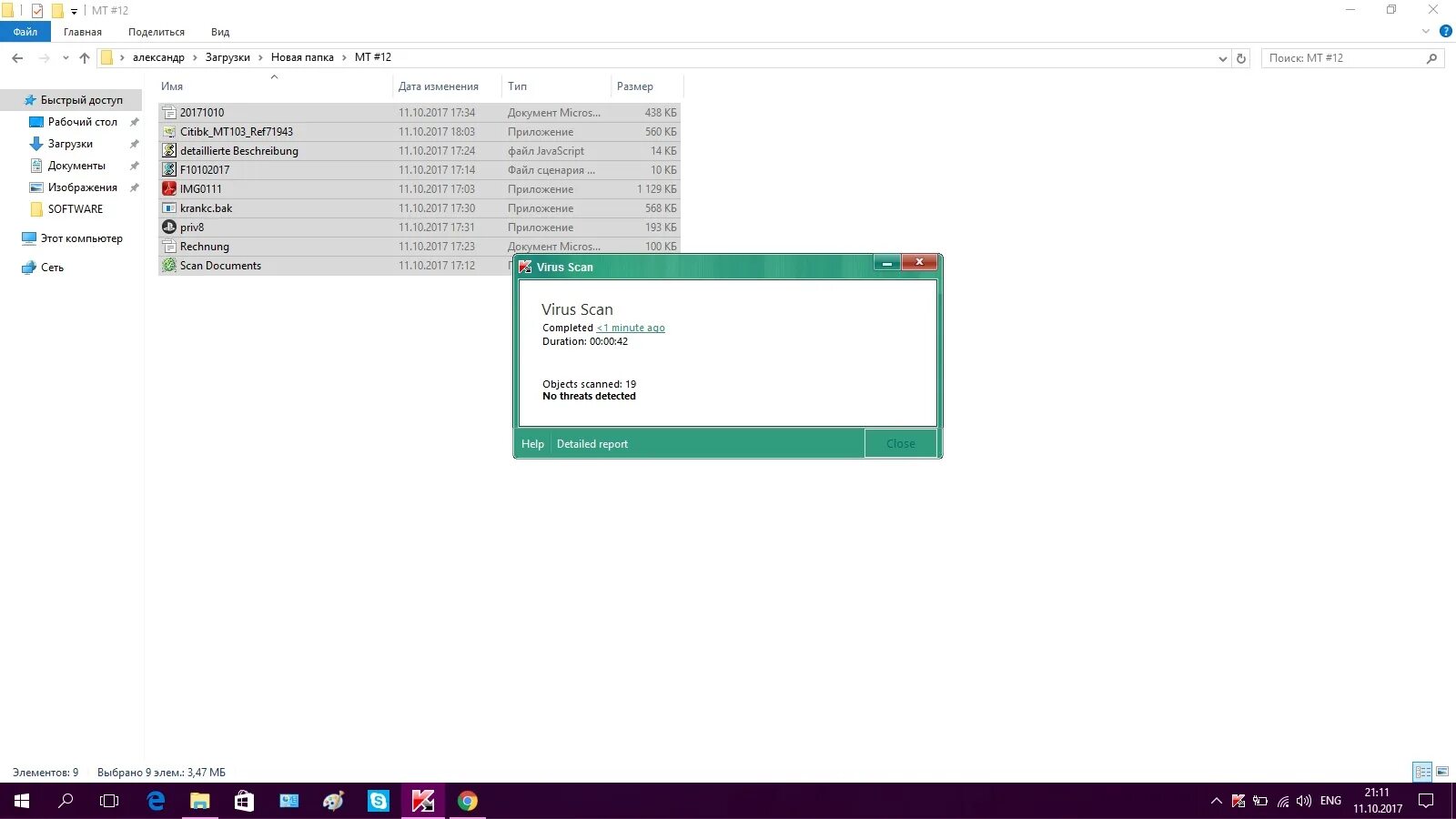
Task: Click the Windows Start button
Action: click(x=22, y=801)
